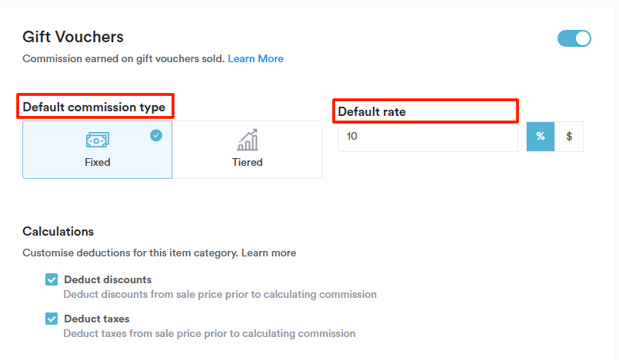Open the Calculations Learn more link
This screenshot has height=360, width=619.
268,253
